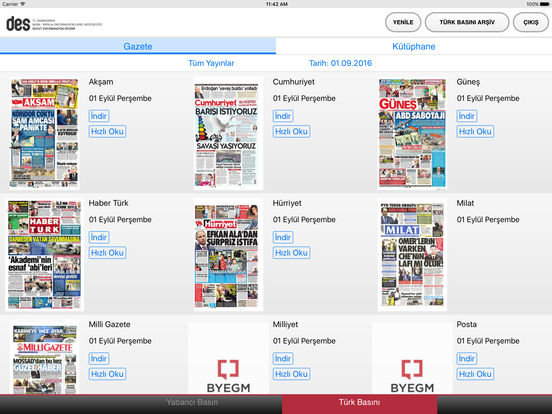The image size is (552, 414).
Task: Tap Hızlı Oku for Posta
Action: click(475, 374)
